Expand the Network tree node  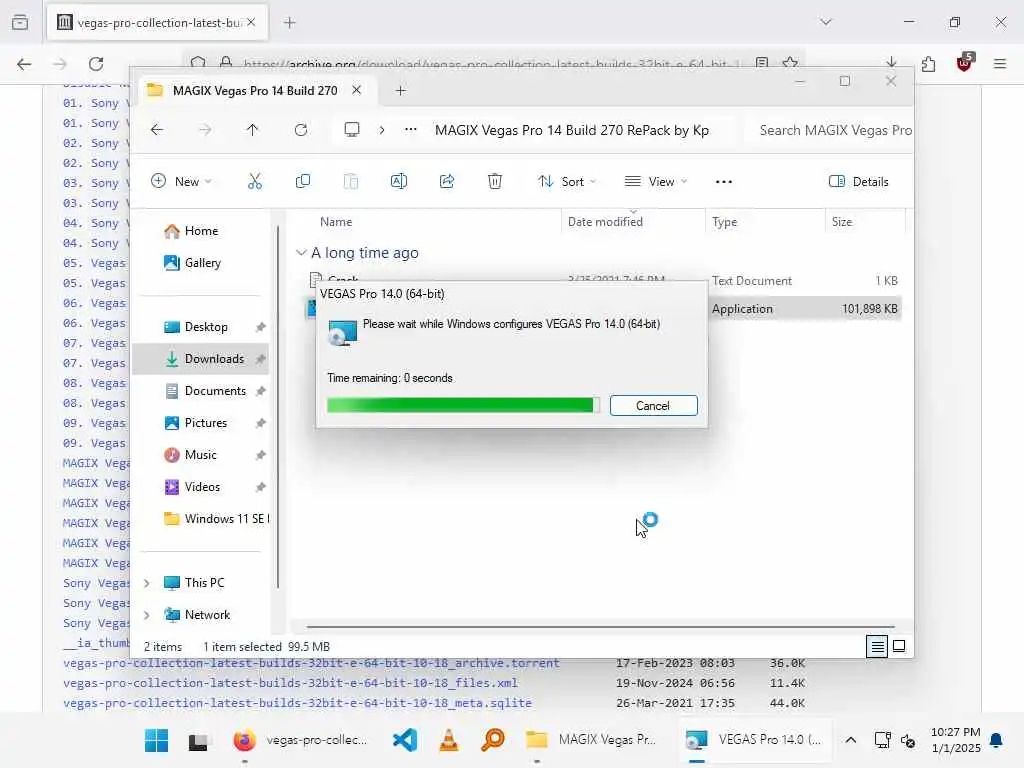click(147, 615)
